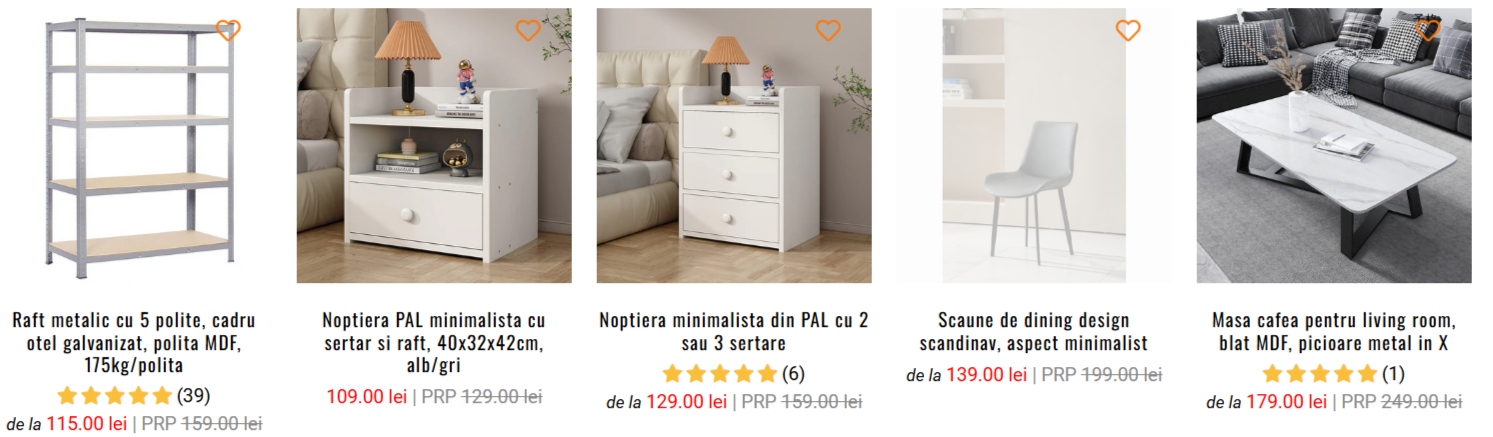The image size is (1493, 437).
Task: Add metal shelf rack to wishlist
Action: coord(228,30)
